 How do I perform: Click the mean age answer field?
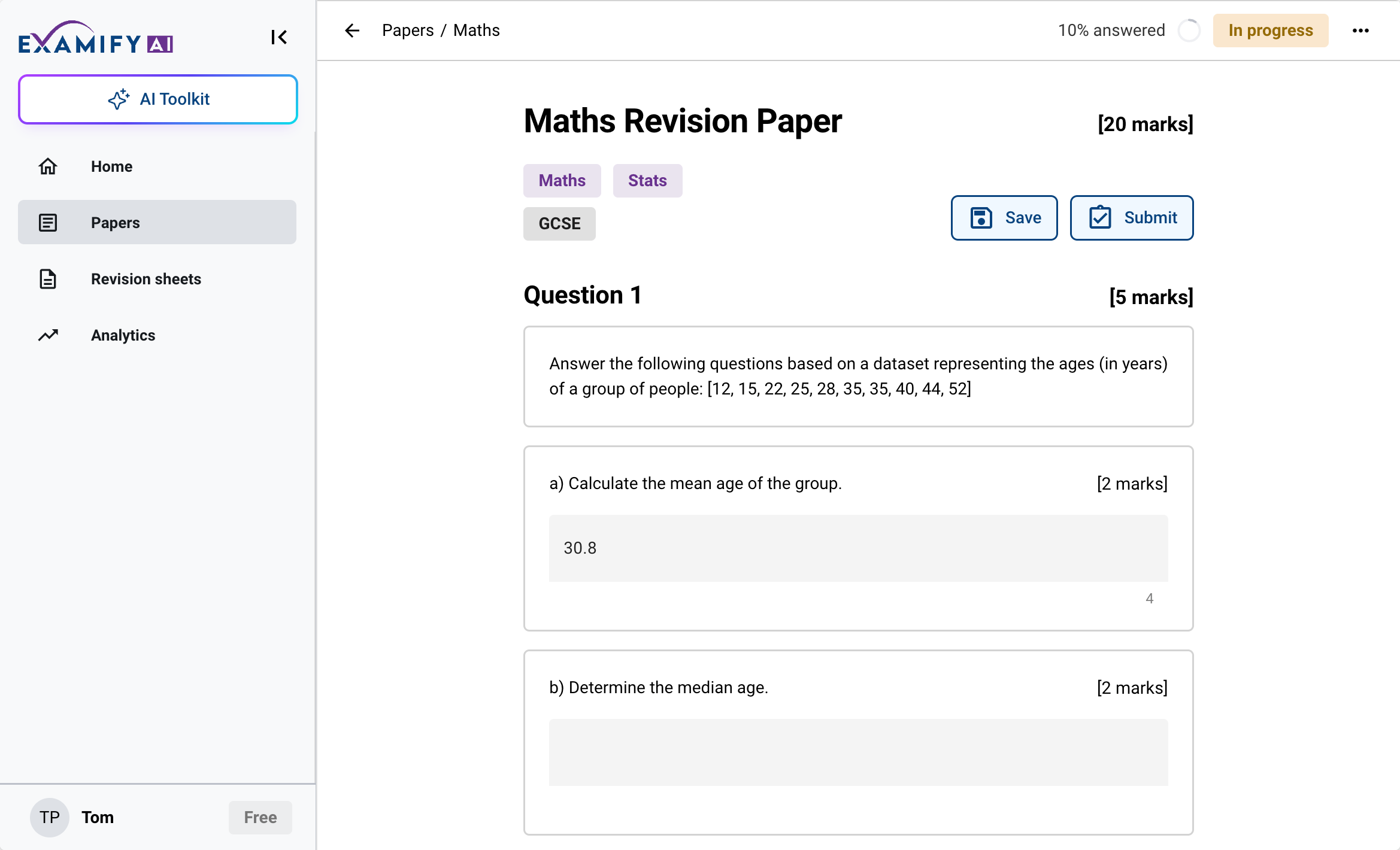pos(858,548)
